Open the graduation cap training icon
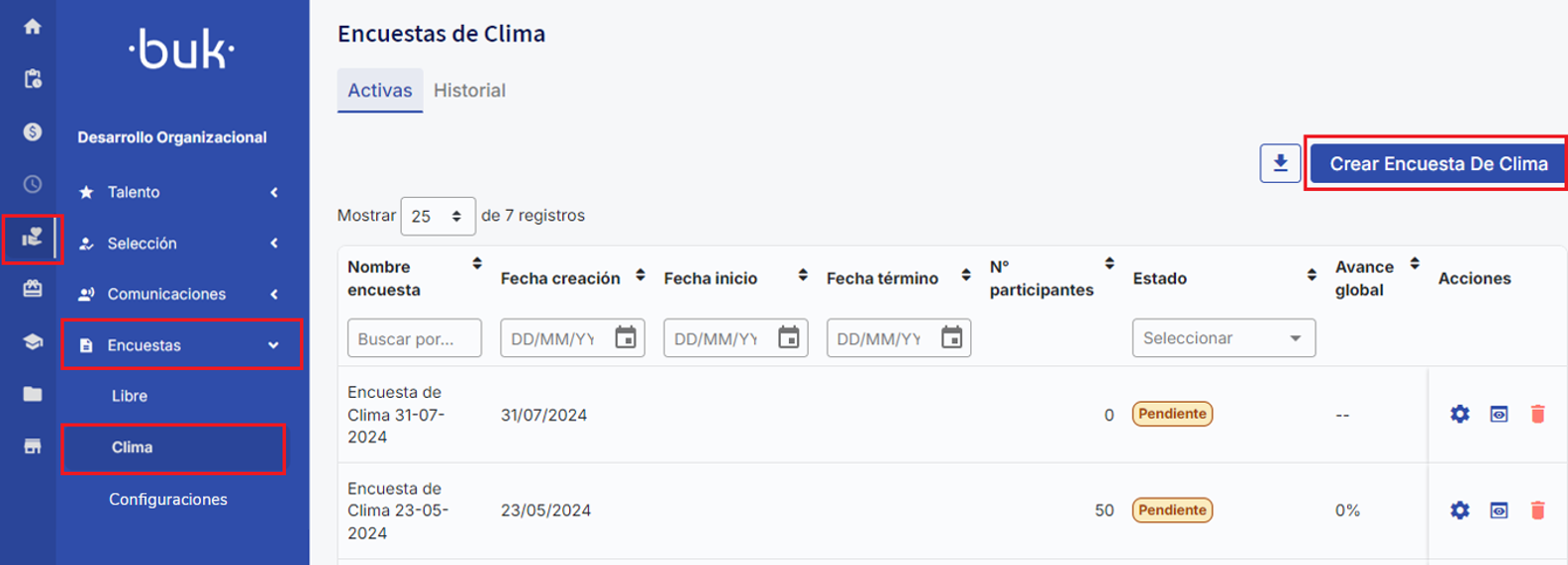Screen dimensions: 1568x565 tap(33, 341)
